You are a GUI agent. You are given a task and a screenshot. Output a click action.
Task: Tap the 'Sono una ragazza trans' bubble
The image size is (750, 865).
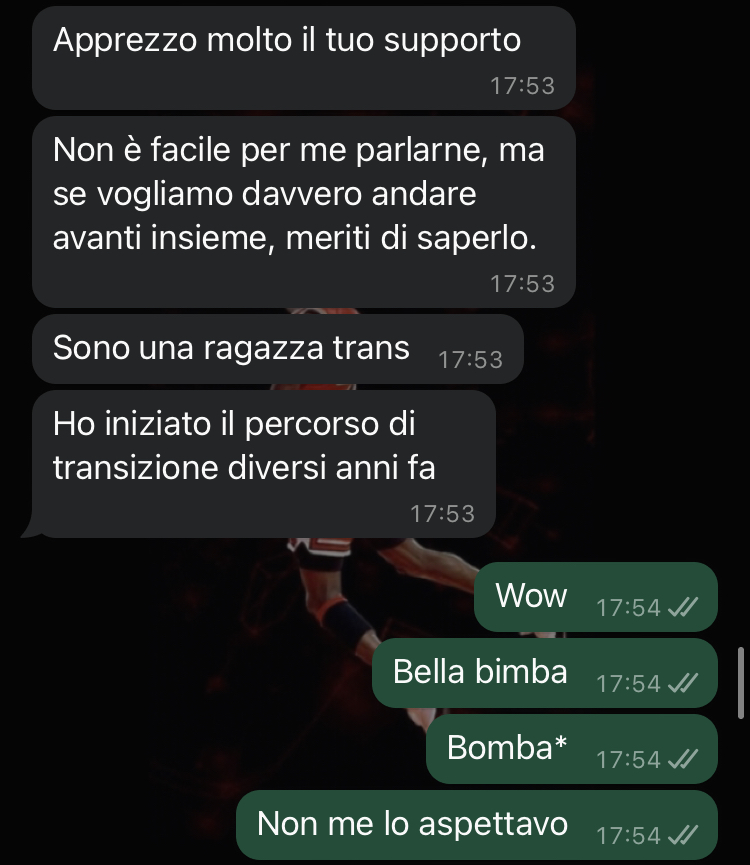[x=277, y=349]
